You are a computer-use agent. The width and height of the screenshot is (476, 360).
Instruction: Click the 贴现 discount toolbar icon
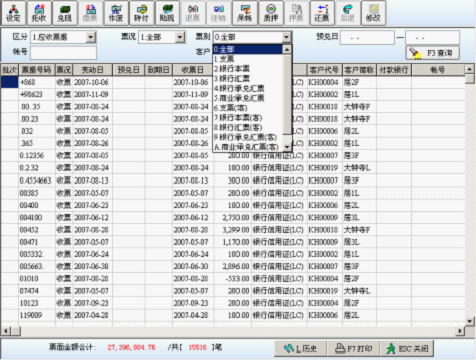click(167, 13)
